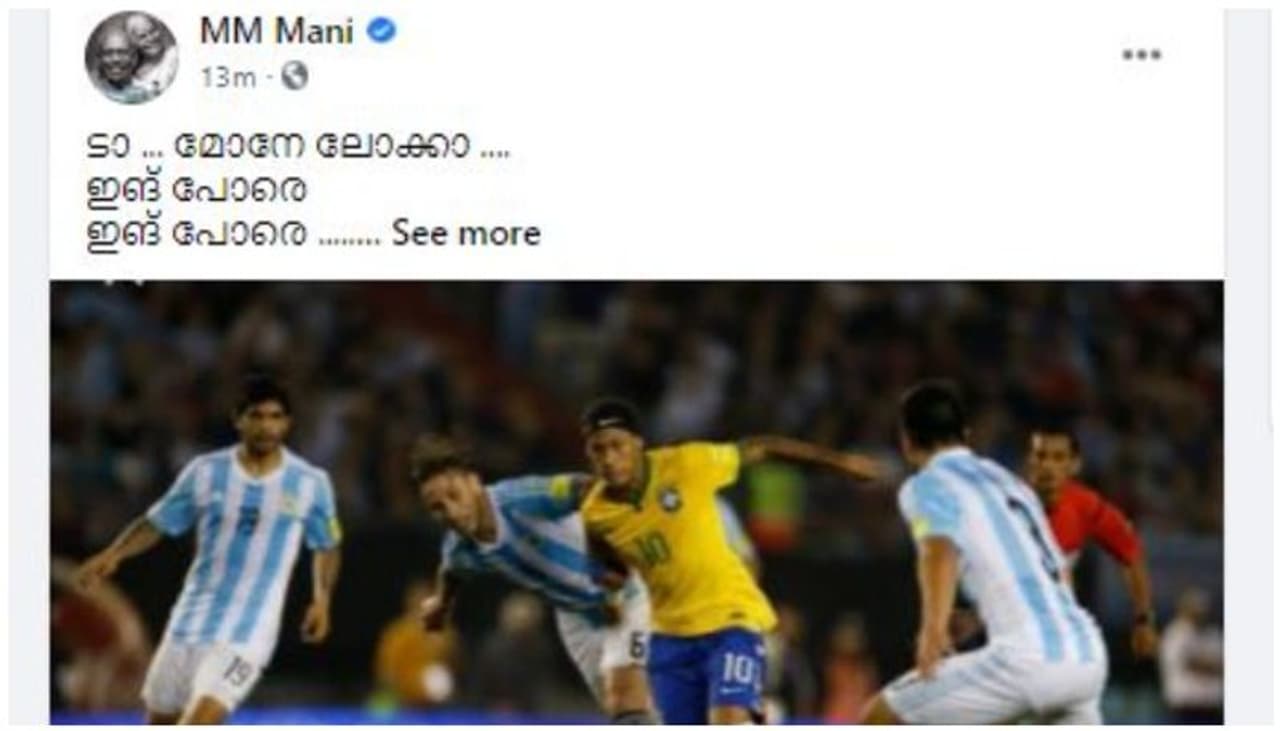Open the three-dot post options menu
This screenshot has width=1280, height=731.
[1141, 55]
